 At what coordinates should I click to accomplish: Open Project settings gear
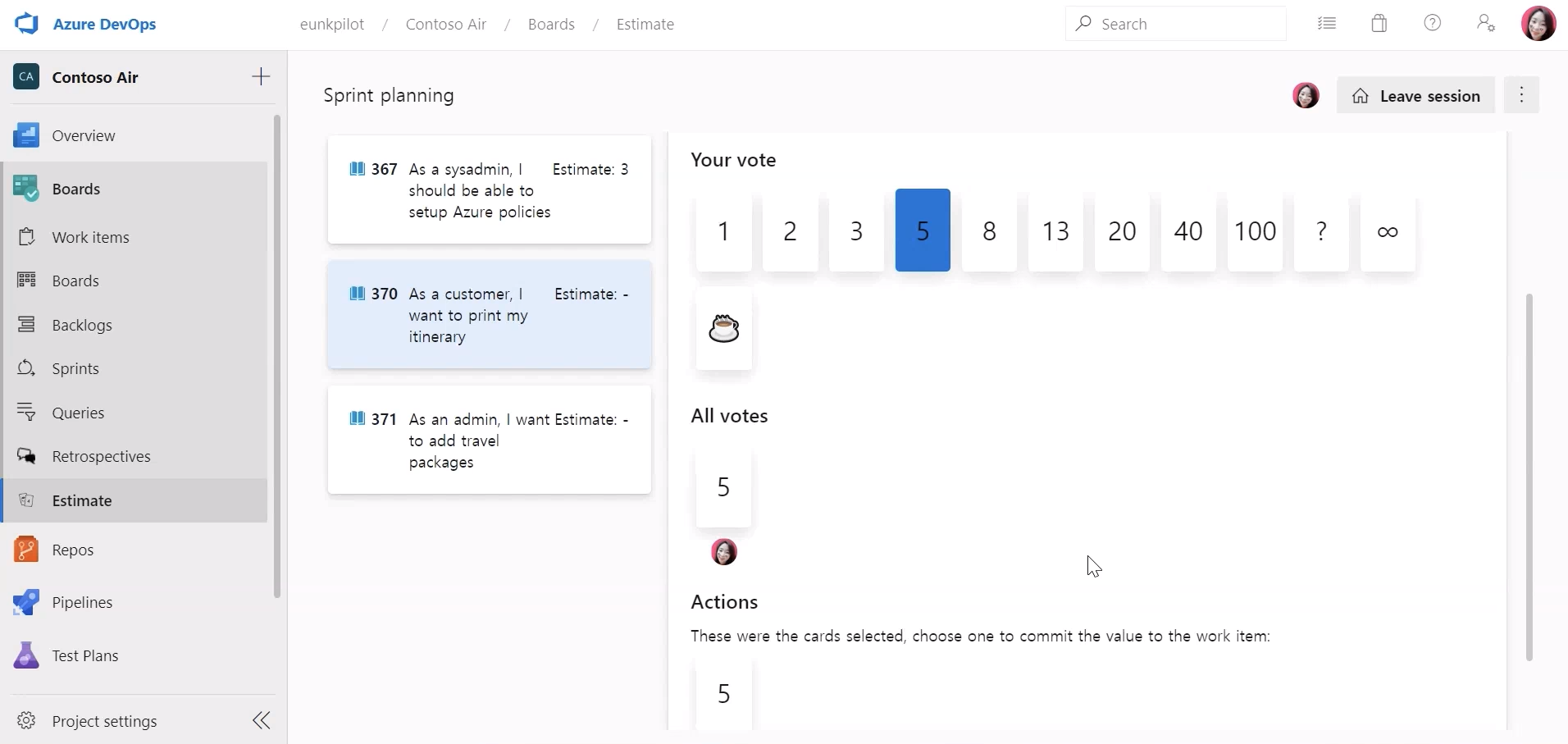tap(26, 721)
